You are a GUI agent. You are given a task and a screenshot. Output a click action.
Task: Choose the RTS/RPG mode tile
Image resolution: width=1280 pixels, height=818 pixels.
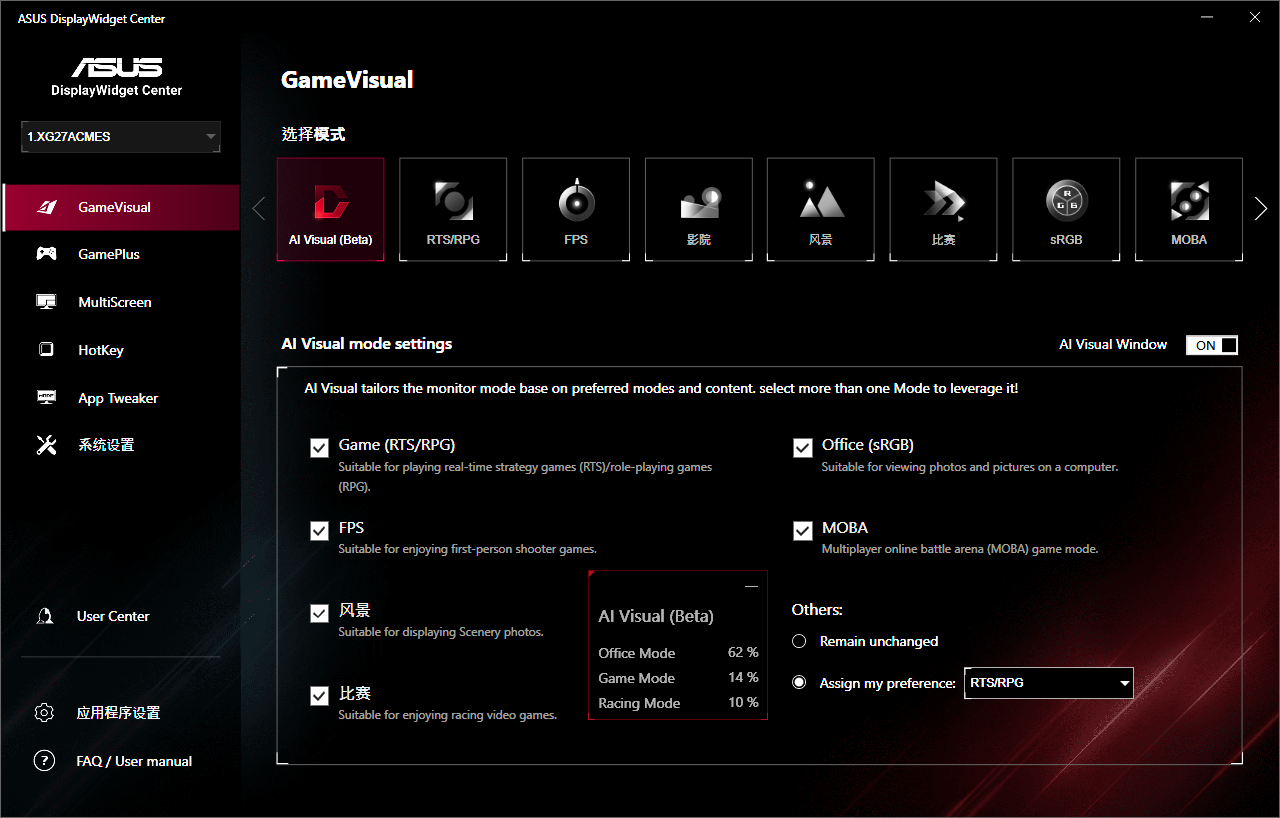pyautogui.click(x=453, y=209)
